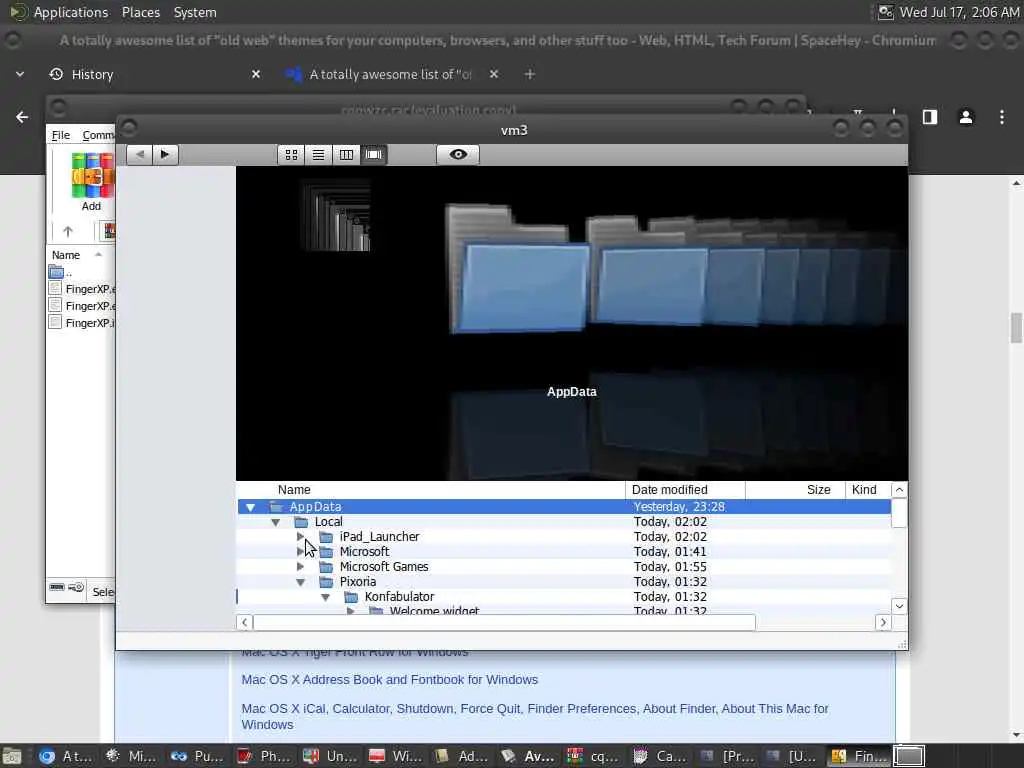Sort by the Size column
Screen dimensions: 1024x768
coord(795,490)
